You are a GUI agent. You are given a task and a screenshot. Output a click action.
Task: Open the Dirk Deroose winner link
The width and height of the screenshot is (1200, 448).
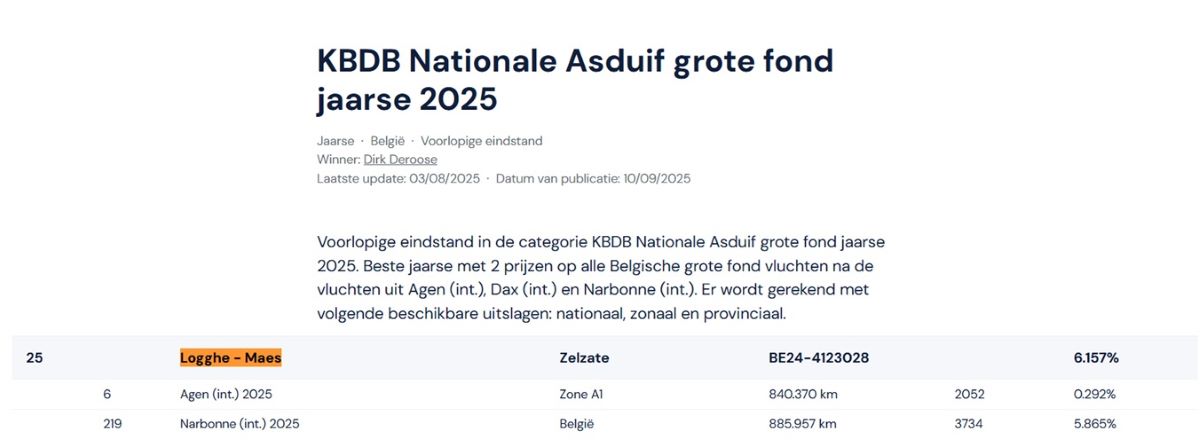coord(400,160)
